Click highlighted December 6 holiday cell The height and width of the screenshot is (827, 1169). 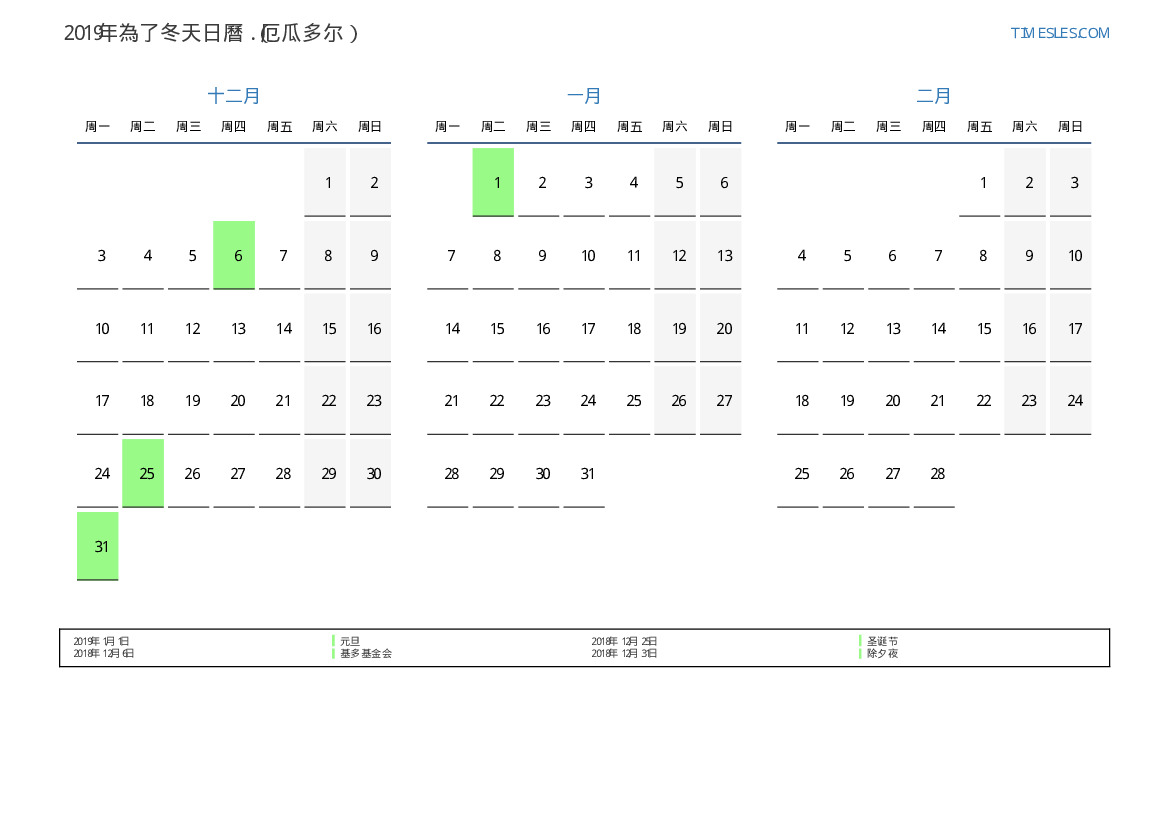tap(234, 255)
